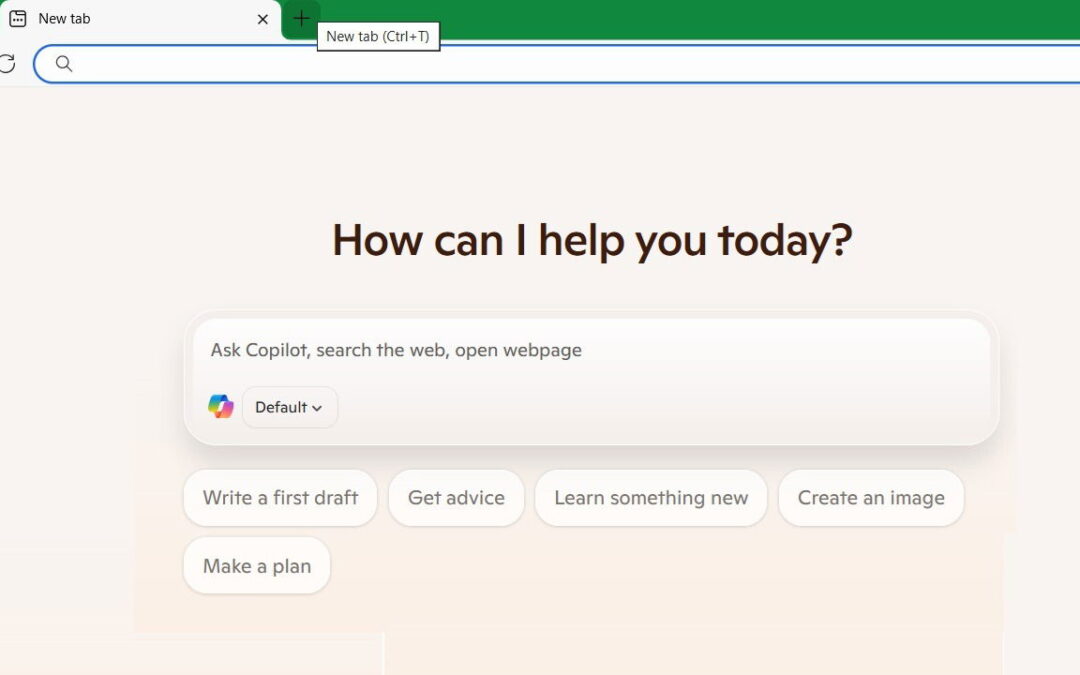The width and height of the screenshot is (1080, 675).
Task: Click the Make a plan chip
Action: click(256, 565)
